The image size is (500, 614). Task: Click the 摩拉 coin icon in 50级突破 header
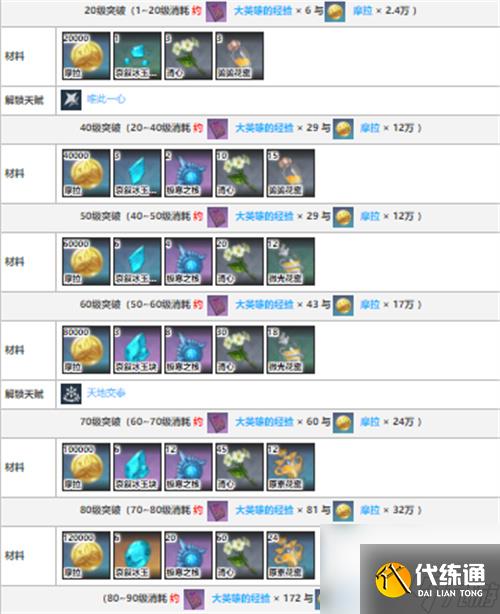343,217
